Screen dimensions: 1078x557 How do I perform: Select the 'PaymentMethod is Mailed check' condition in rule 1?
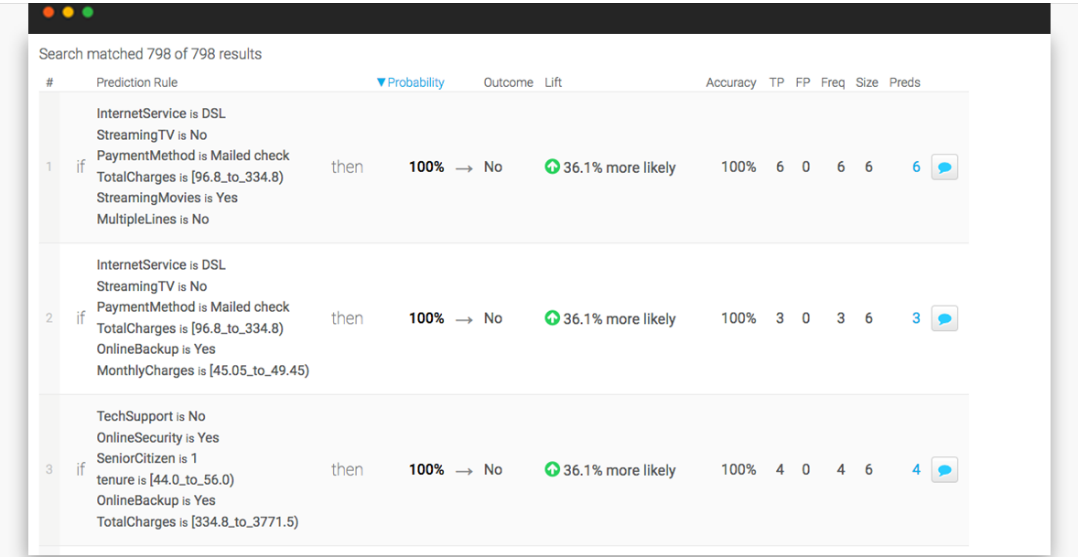pyautogui.click(x=193, y=156)
